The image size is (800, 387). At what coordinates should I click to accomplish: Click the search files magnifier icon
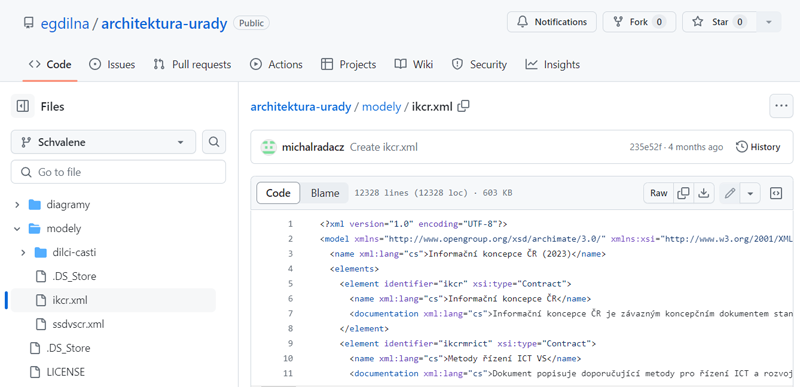pos(214,142)
